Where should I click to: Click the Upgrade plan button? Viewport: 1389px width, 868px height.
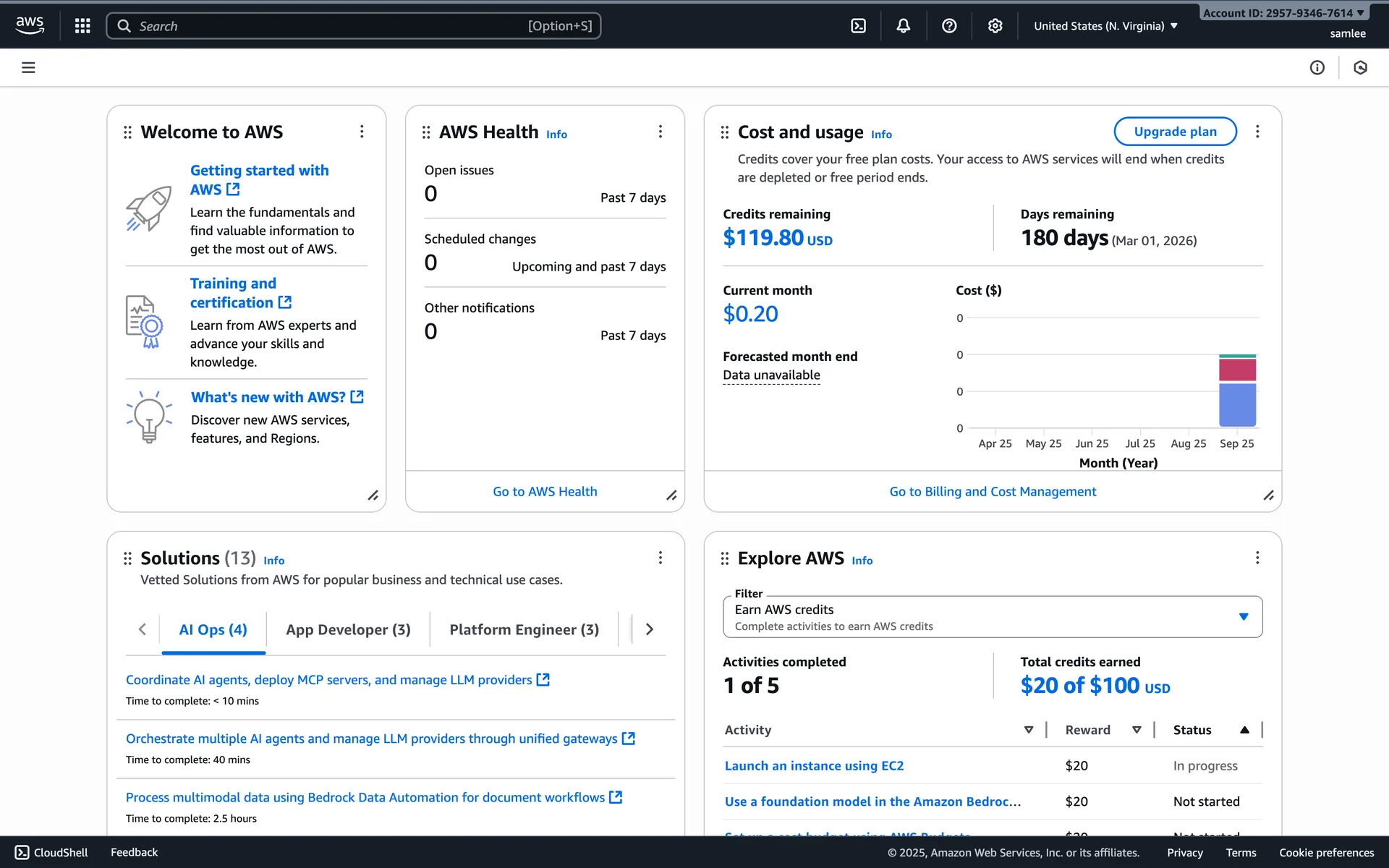click(x=1175, y=132)
